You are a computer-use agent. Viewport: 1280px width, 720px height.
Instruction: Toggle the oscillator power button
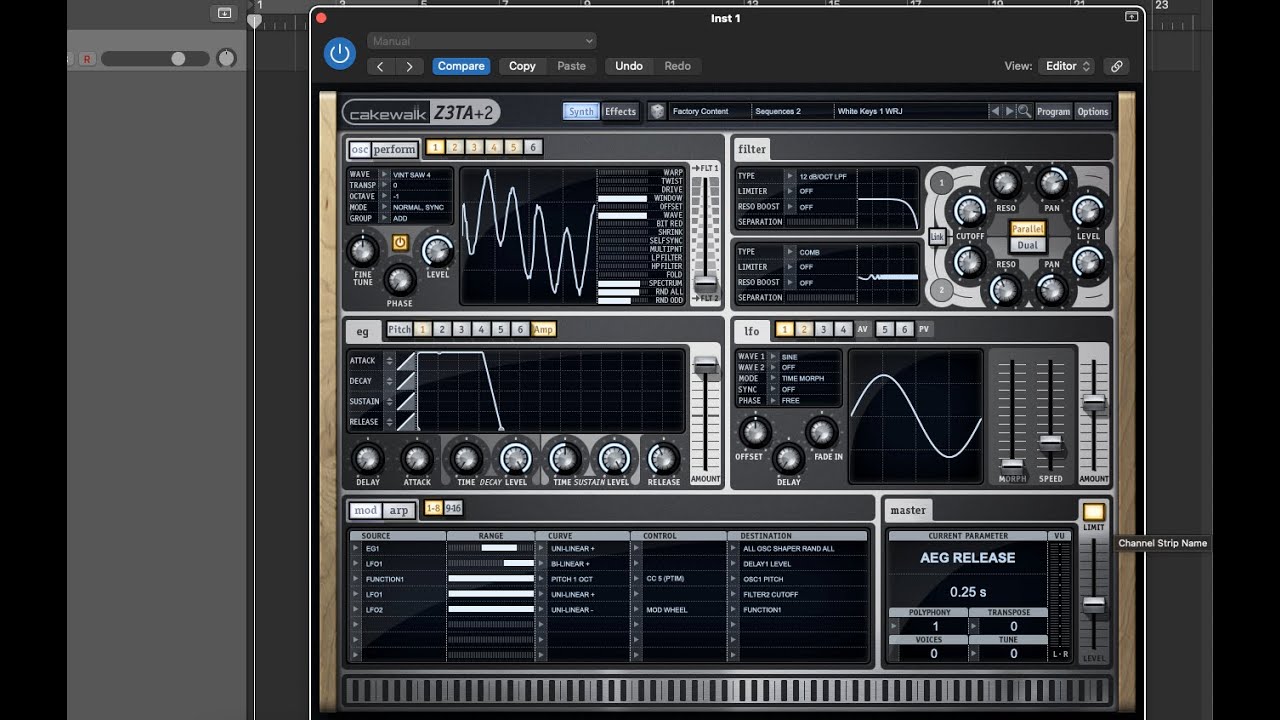pyautogui.click(x=400, y=242)
